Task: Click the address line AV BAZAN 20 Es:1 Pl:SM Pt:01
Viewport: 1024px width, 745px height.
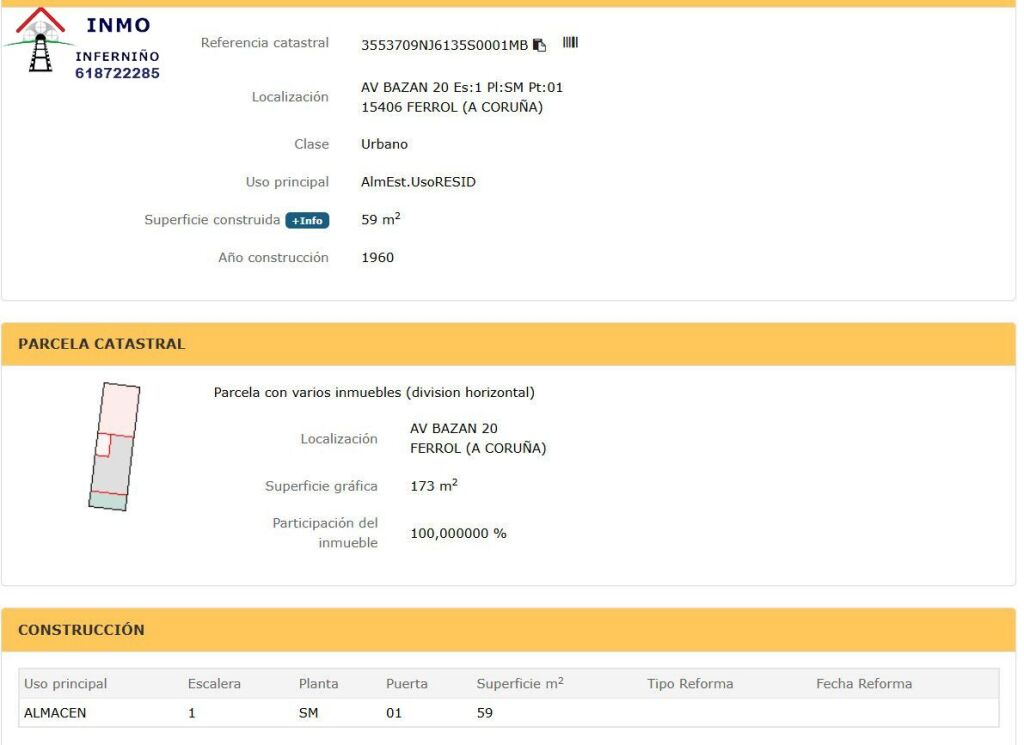Action: pos(462,87)
